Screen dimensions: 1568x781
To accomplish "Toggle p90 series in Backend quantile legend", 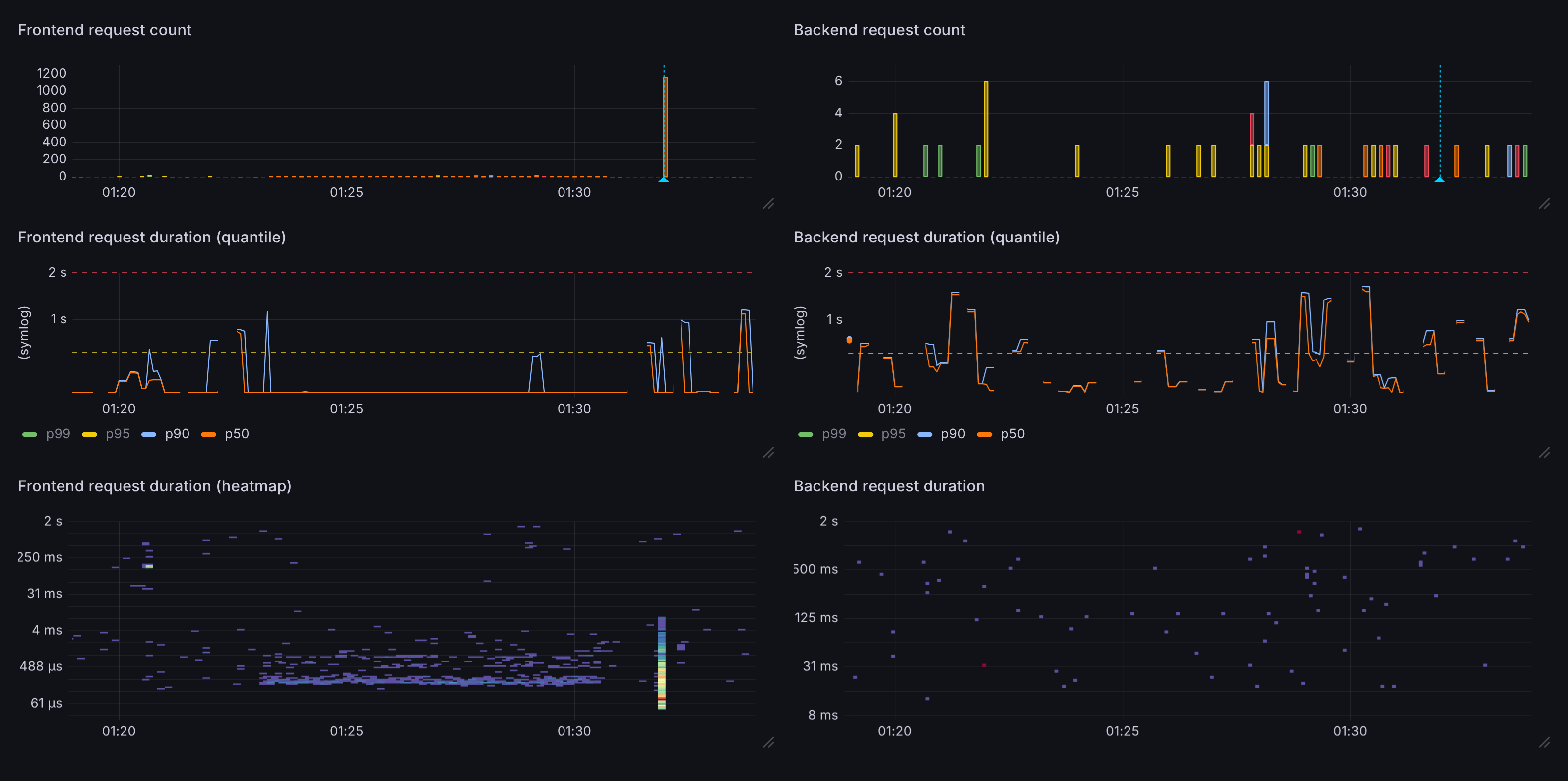I will (952, 434).
